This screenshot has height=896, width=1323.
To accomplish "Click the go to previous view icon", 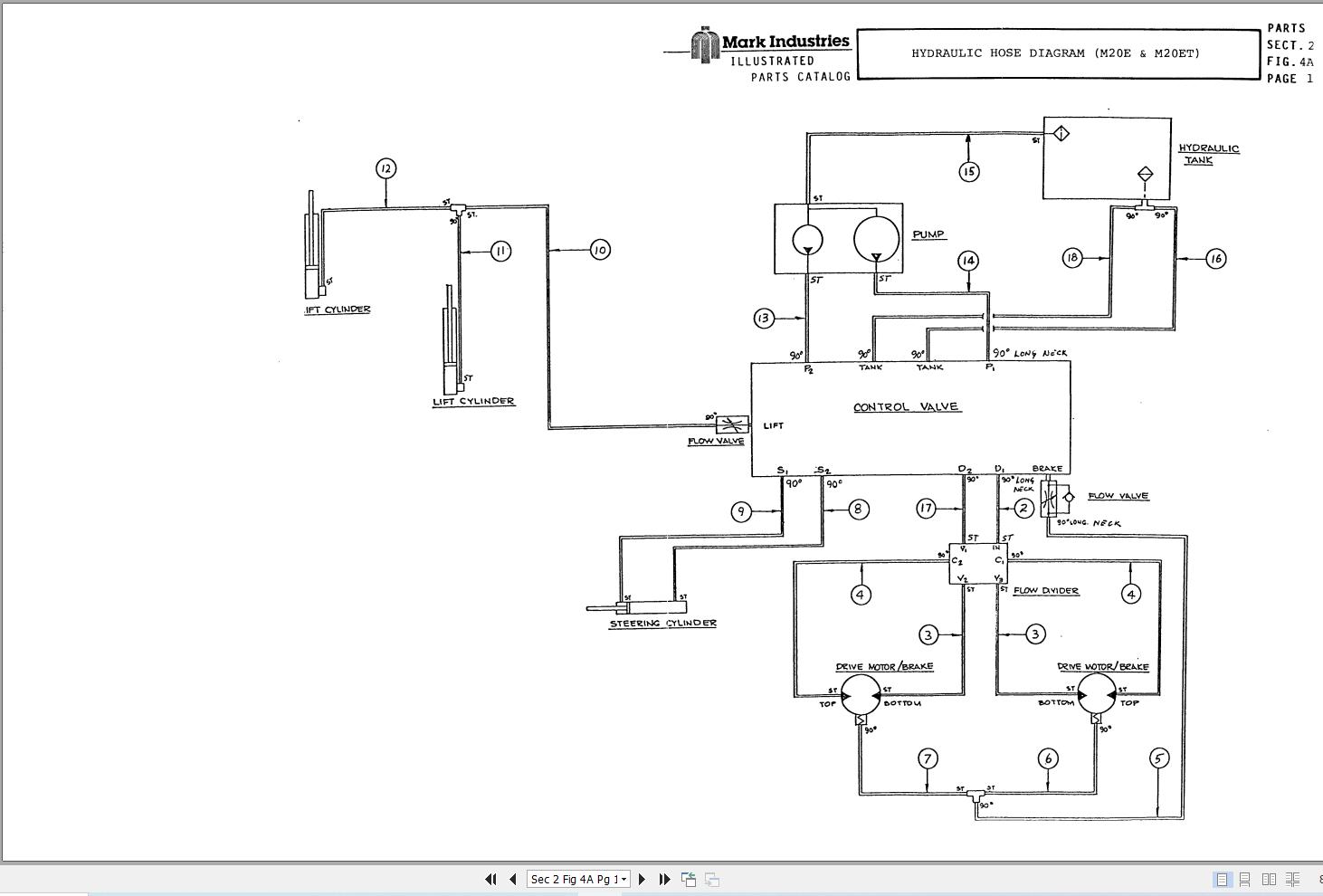I will (x=689, y=879).
